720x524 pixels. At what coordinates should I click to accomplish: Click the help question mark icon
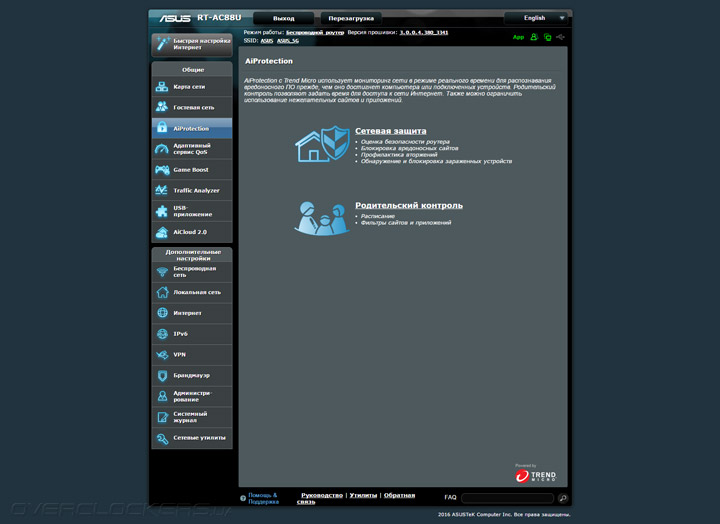(x=243, y=498)
